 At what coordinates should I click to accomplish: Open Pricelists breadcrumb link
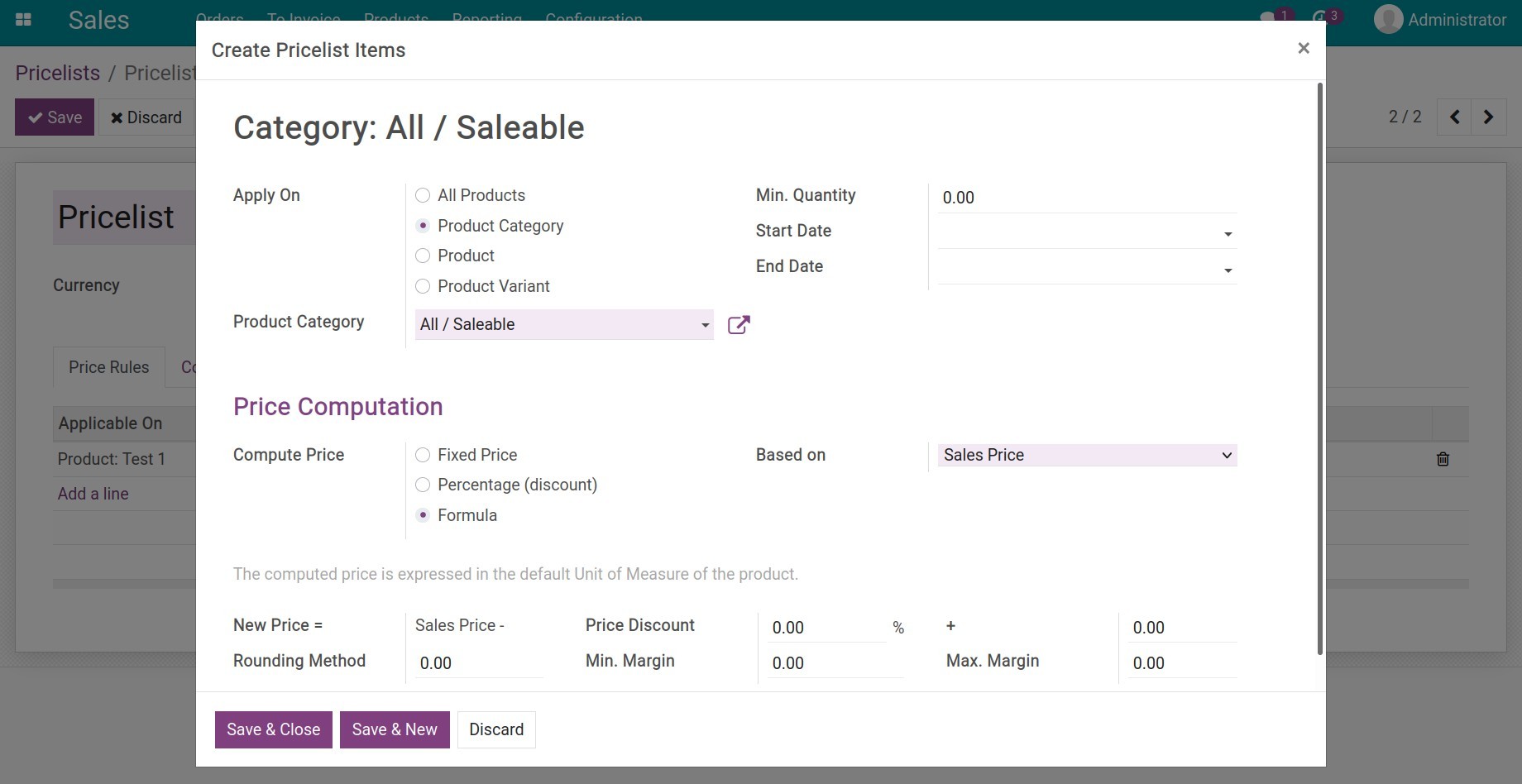click(x=58, y=73)
